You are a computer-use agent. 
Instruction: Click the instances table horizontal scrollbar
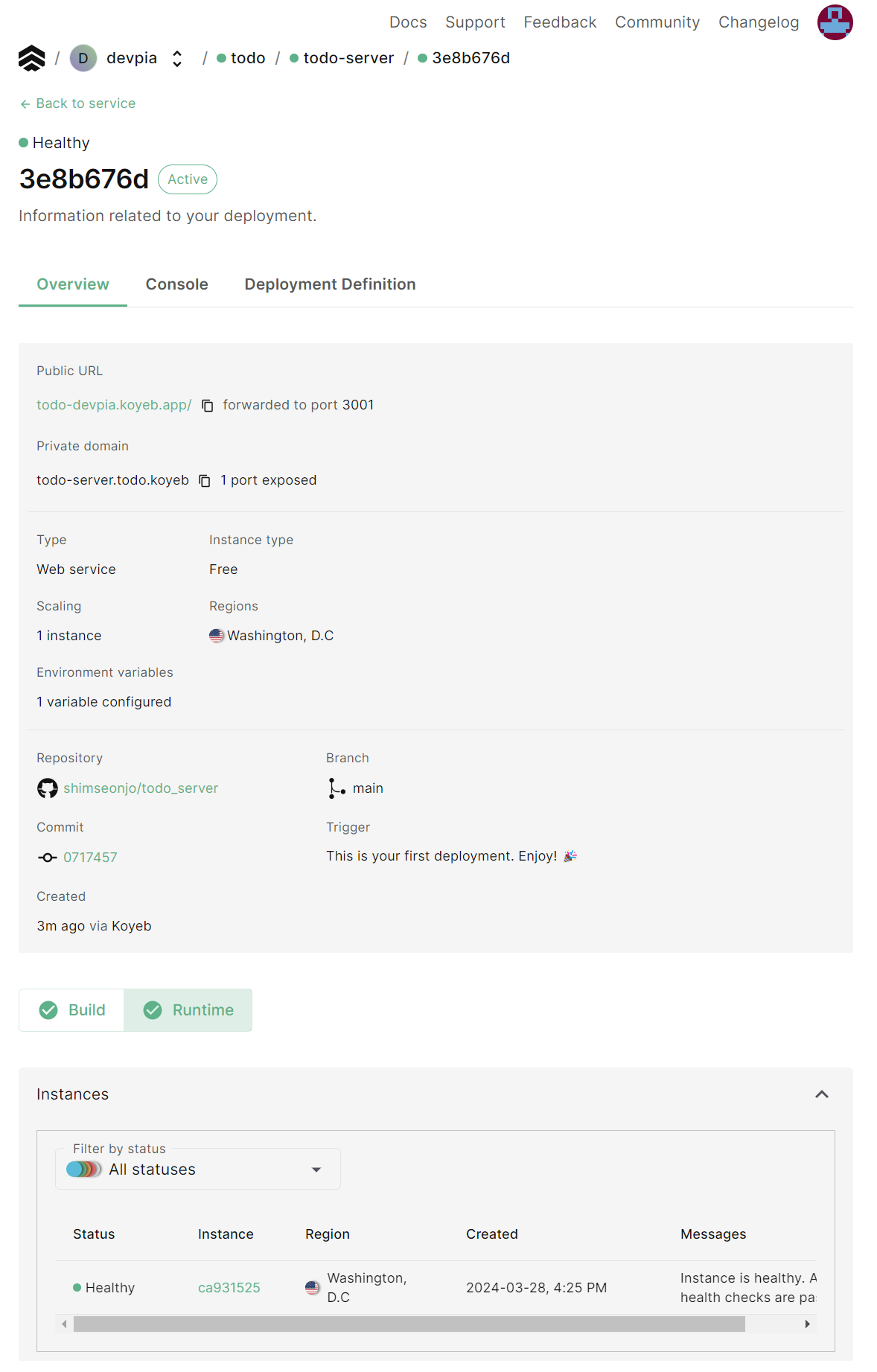pyautogui.click(x=409, y=1324)
